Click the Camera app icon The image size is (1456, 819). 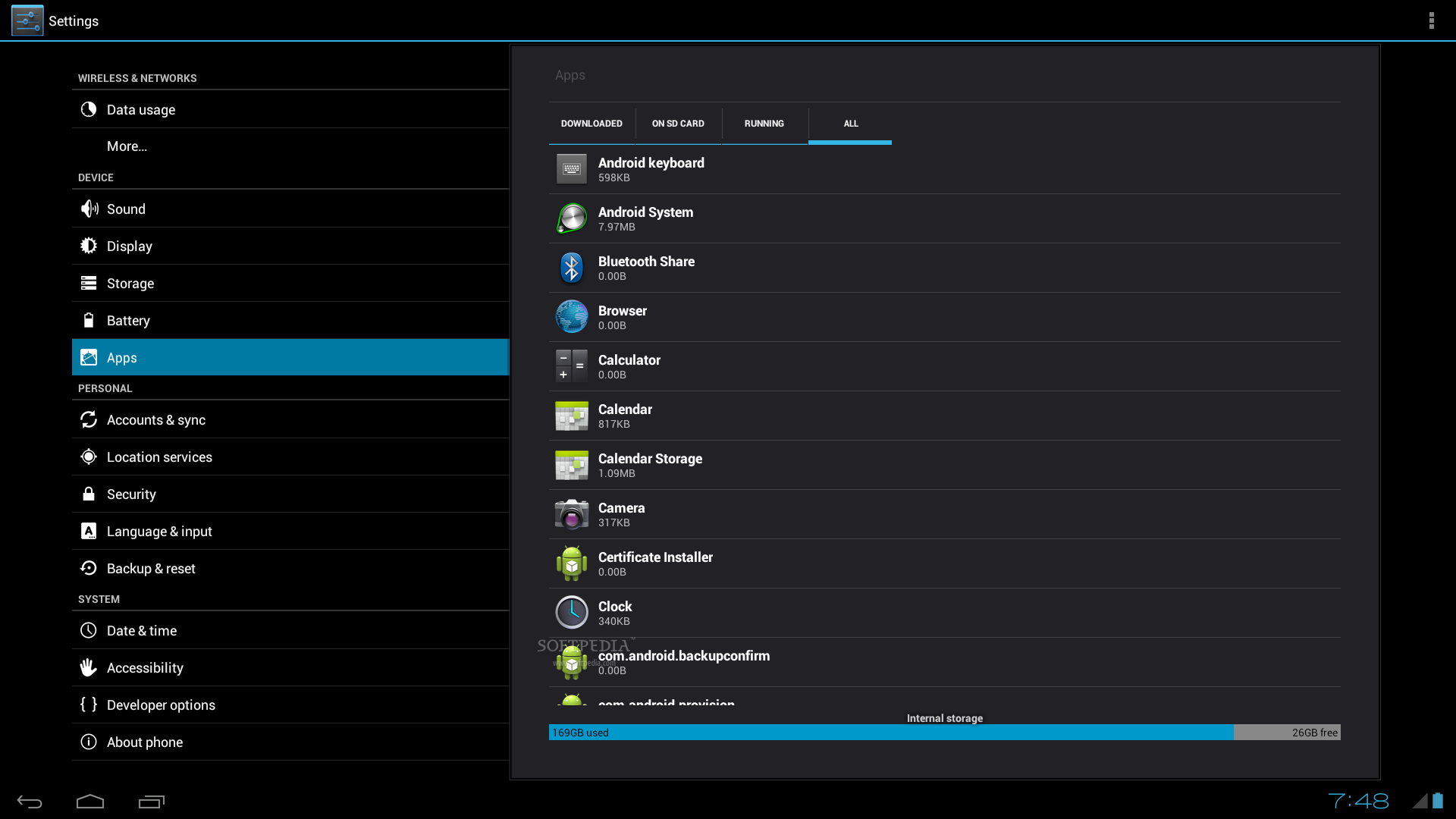coord(572,514)
